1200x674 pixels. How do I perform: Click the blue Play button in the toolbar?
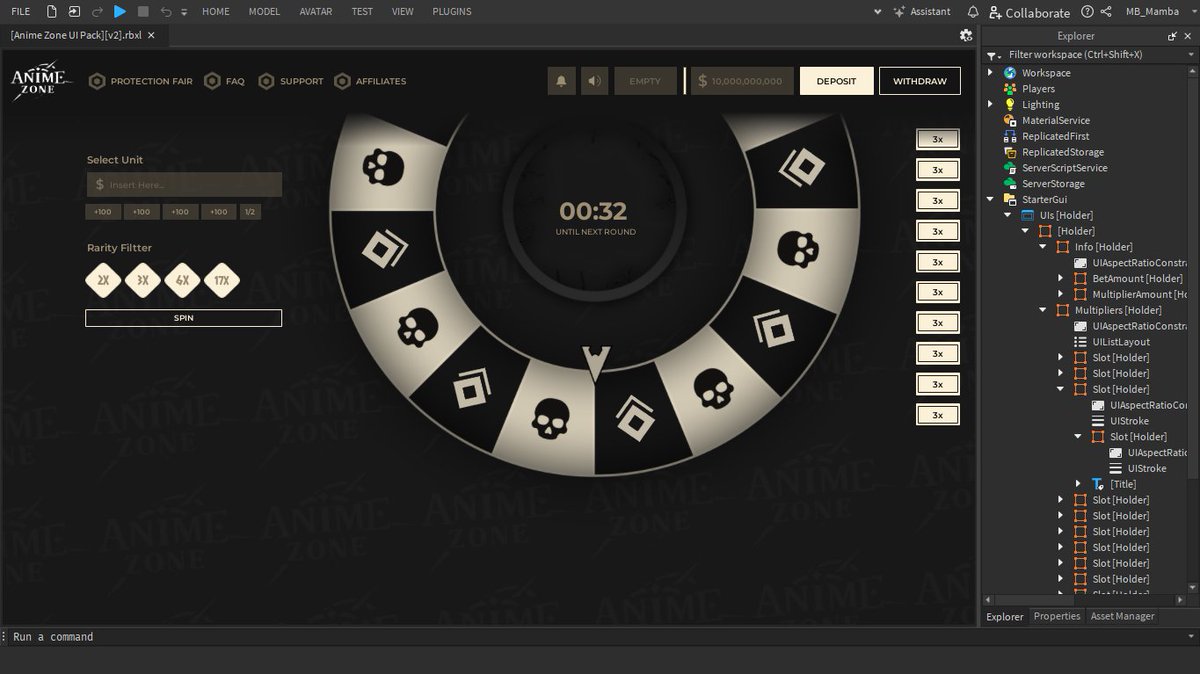pyautogui.click(x=119, y=12)
